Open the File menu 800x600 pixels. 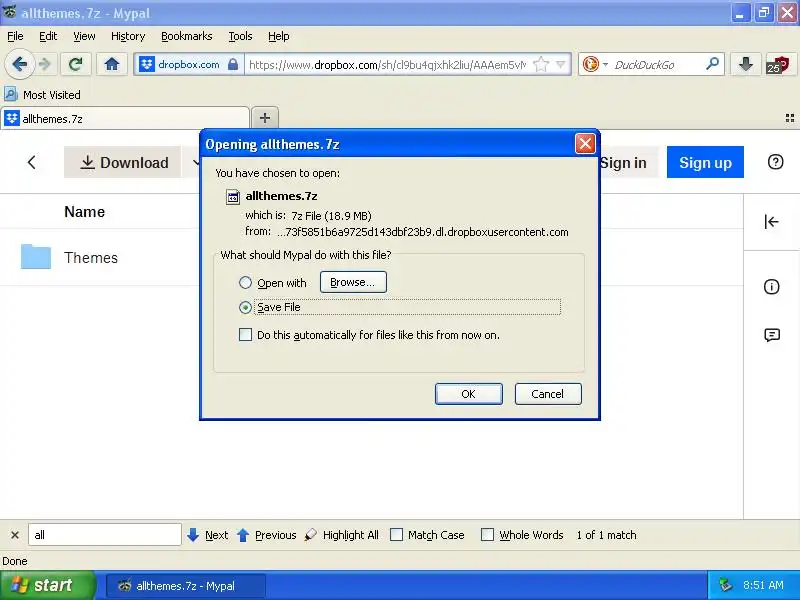pos(15,36)
